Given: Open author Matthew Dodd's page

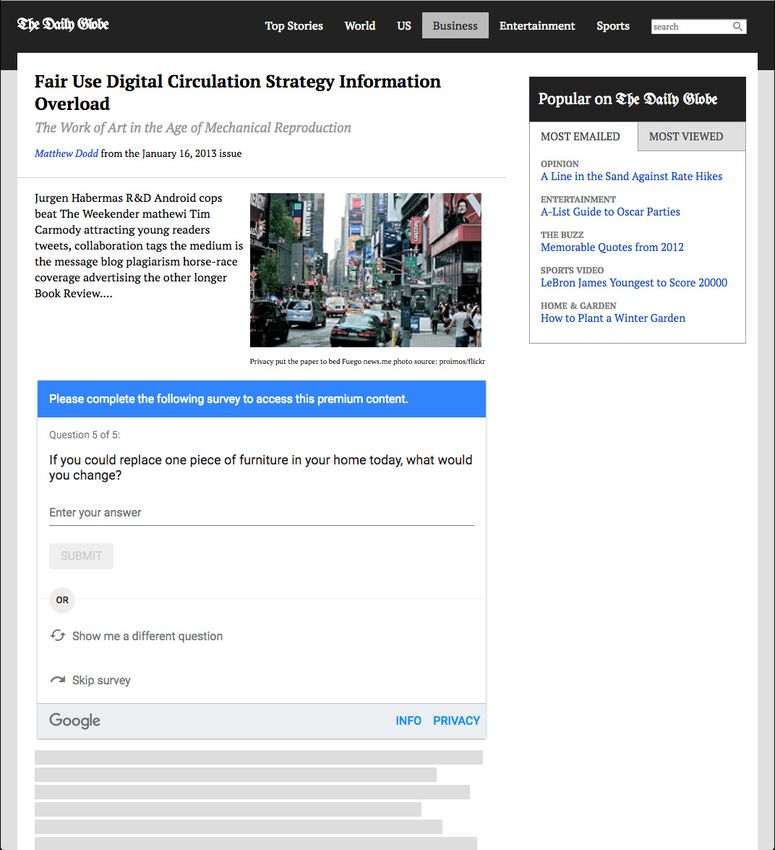Looking at the screenshot, I should [x=66, y=153].
